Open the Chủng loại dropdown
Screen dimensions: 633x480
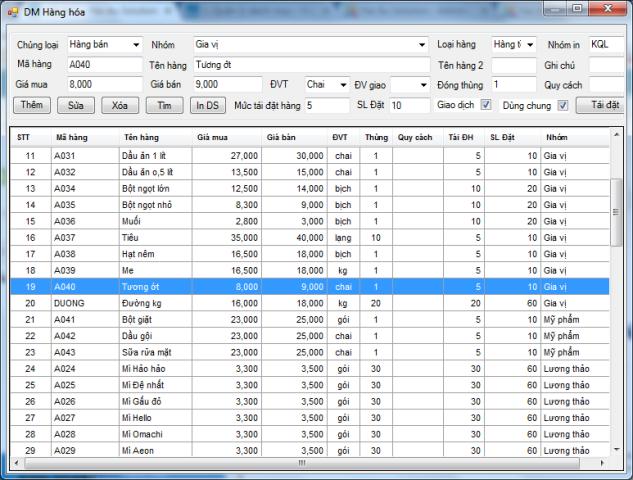136,44
